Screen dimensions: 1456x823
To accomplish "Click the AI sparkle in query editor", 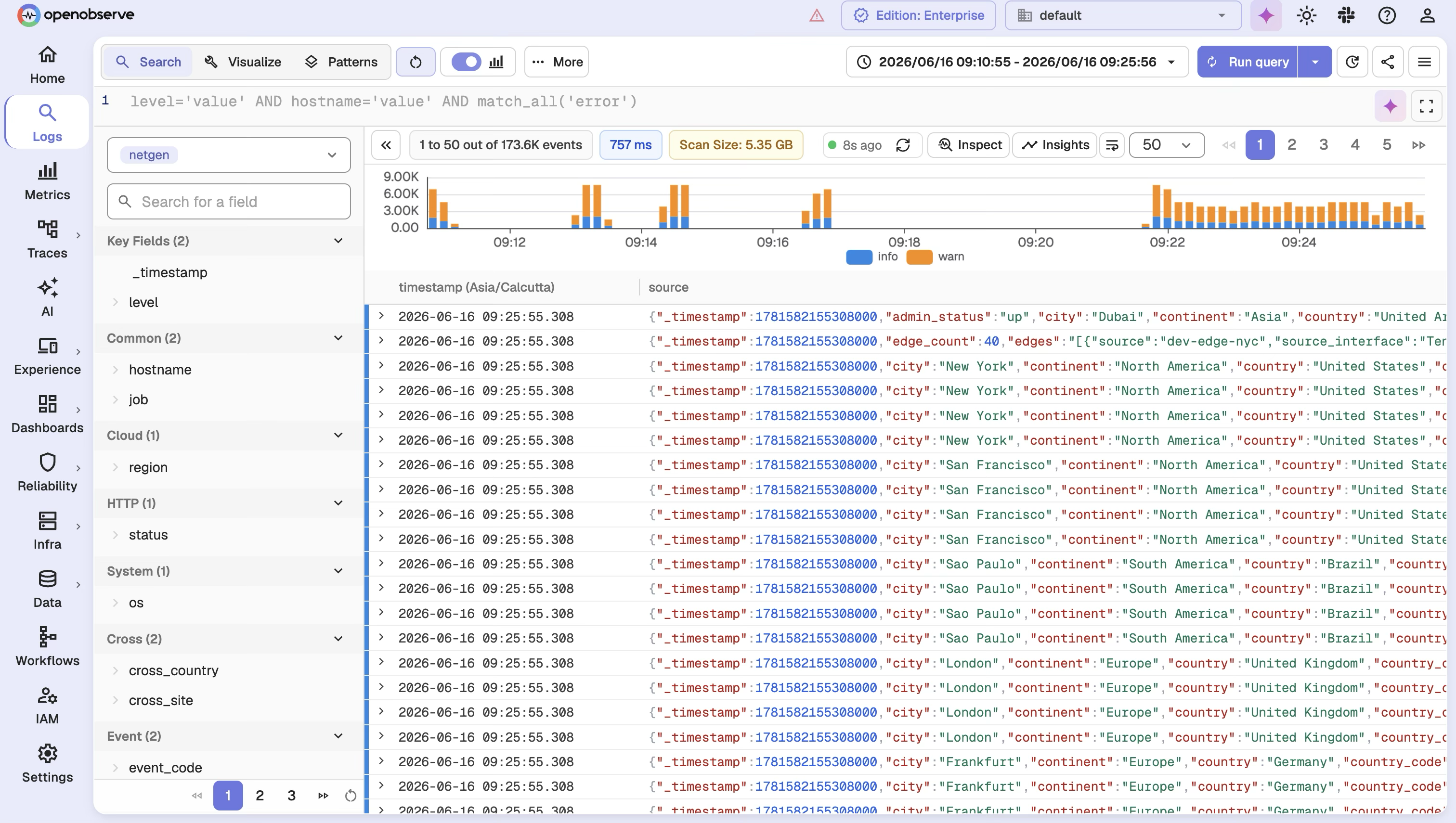I will pos(1390,106).
